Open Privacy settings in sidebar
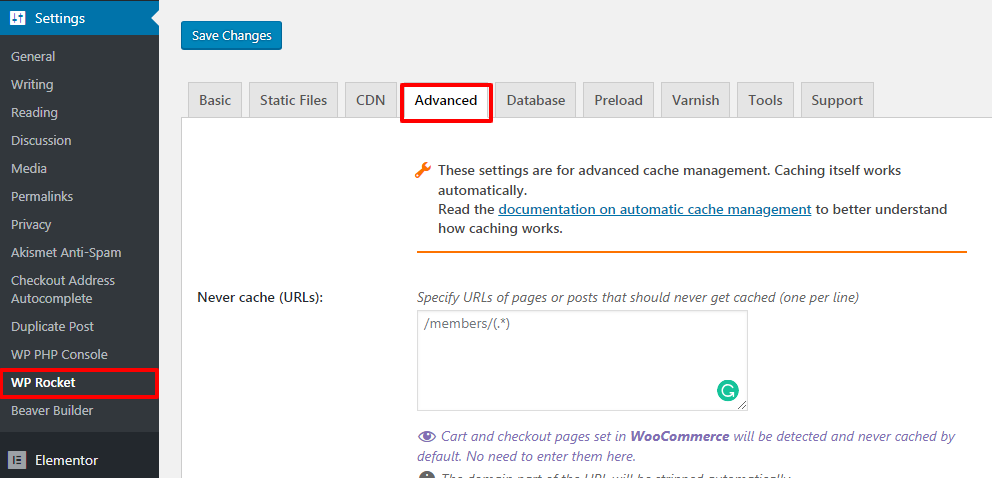This screenshot has height=478, width=992. tap(31, 224)
